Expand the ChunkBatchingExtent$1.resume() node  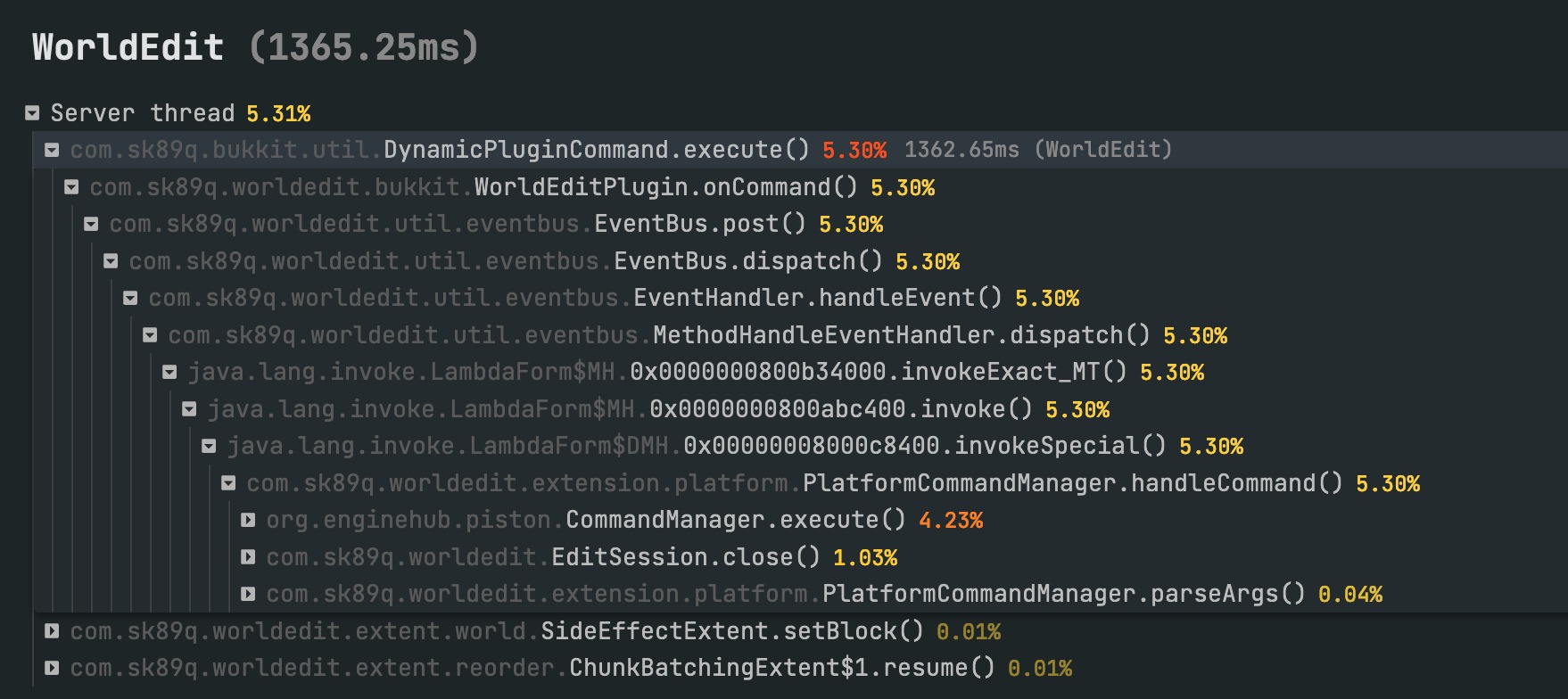tap(52, 668)
